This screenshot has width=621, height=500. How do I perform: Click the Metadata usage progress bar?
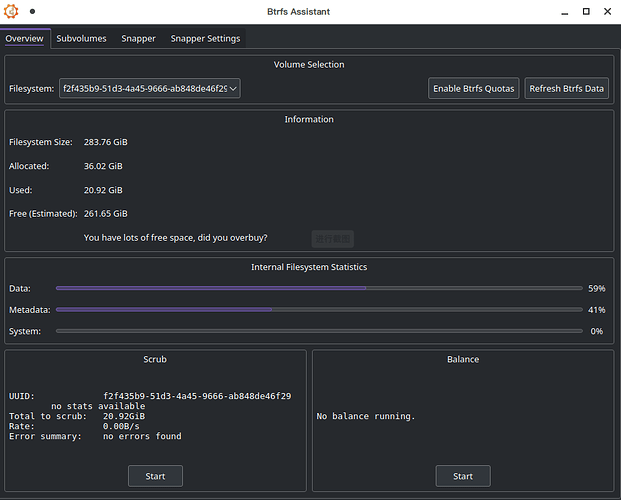point(319,310)
